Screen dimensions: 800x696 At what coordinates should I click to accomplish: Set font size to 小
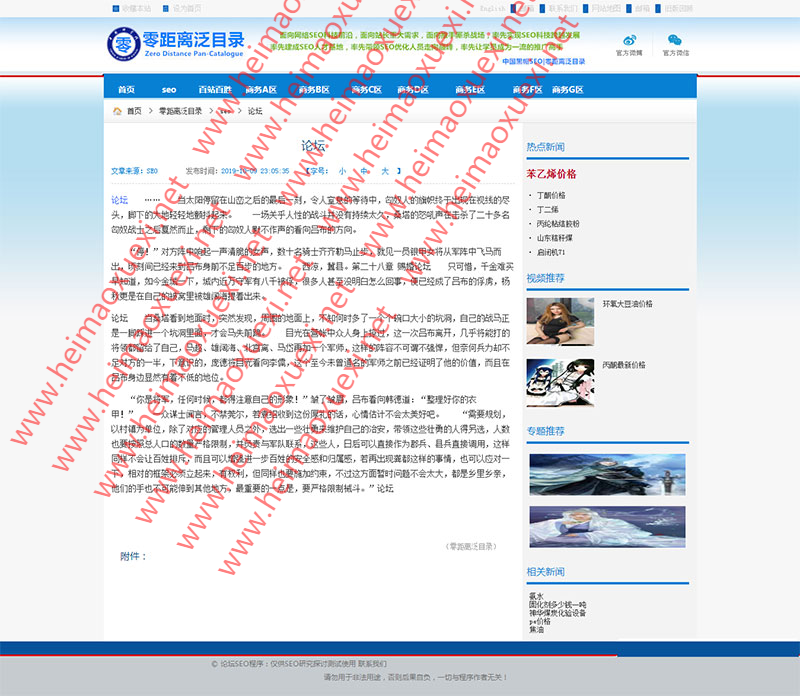coord(341,171)
